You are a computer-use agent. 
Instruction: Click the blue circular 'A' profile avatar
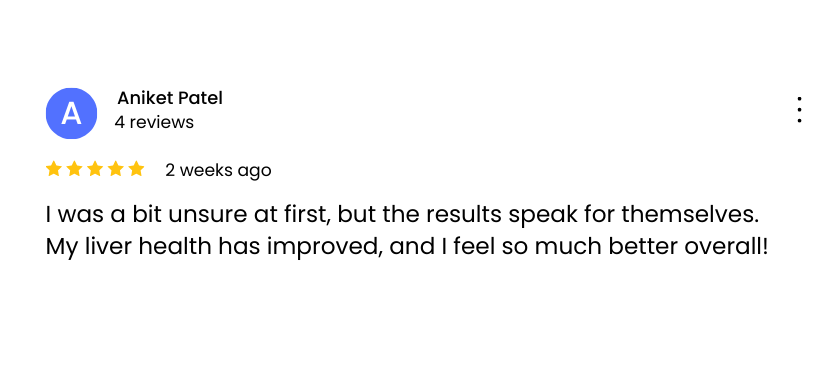point(71,114)
